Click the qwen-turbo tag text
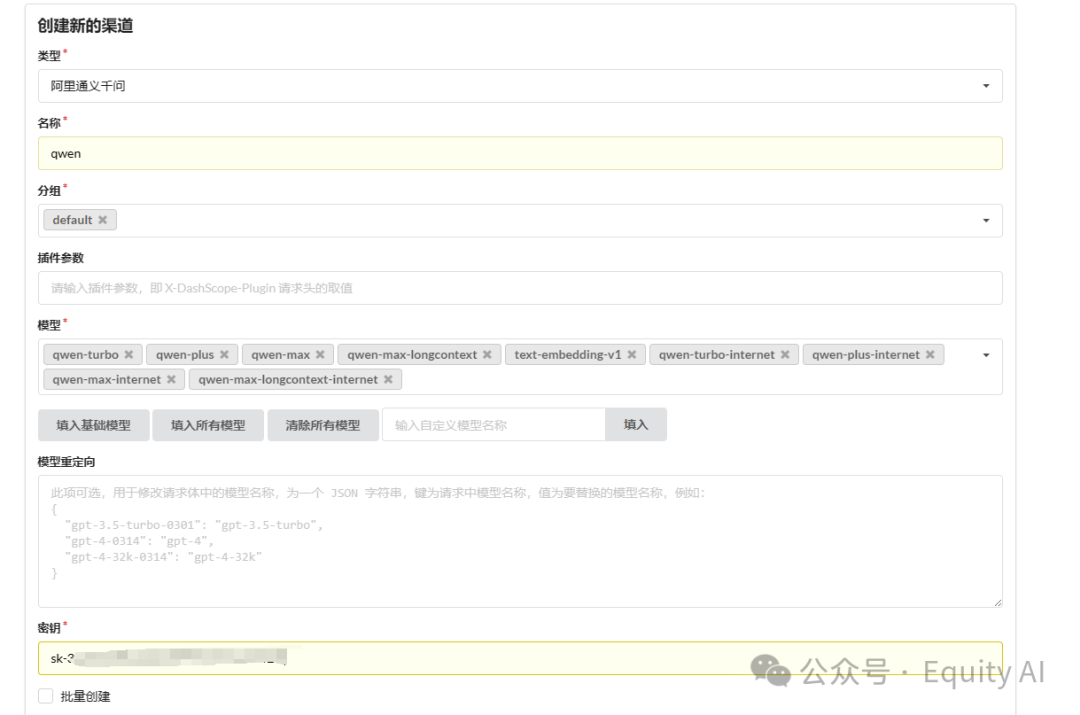Viewport: 1080px width, 715px height. point(85,355)
